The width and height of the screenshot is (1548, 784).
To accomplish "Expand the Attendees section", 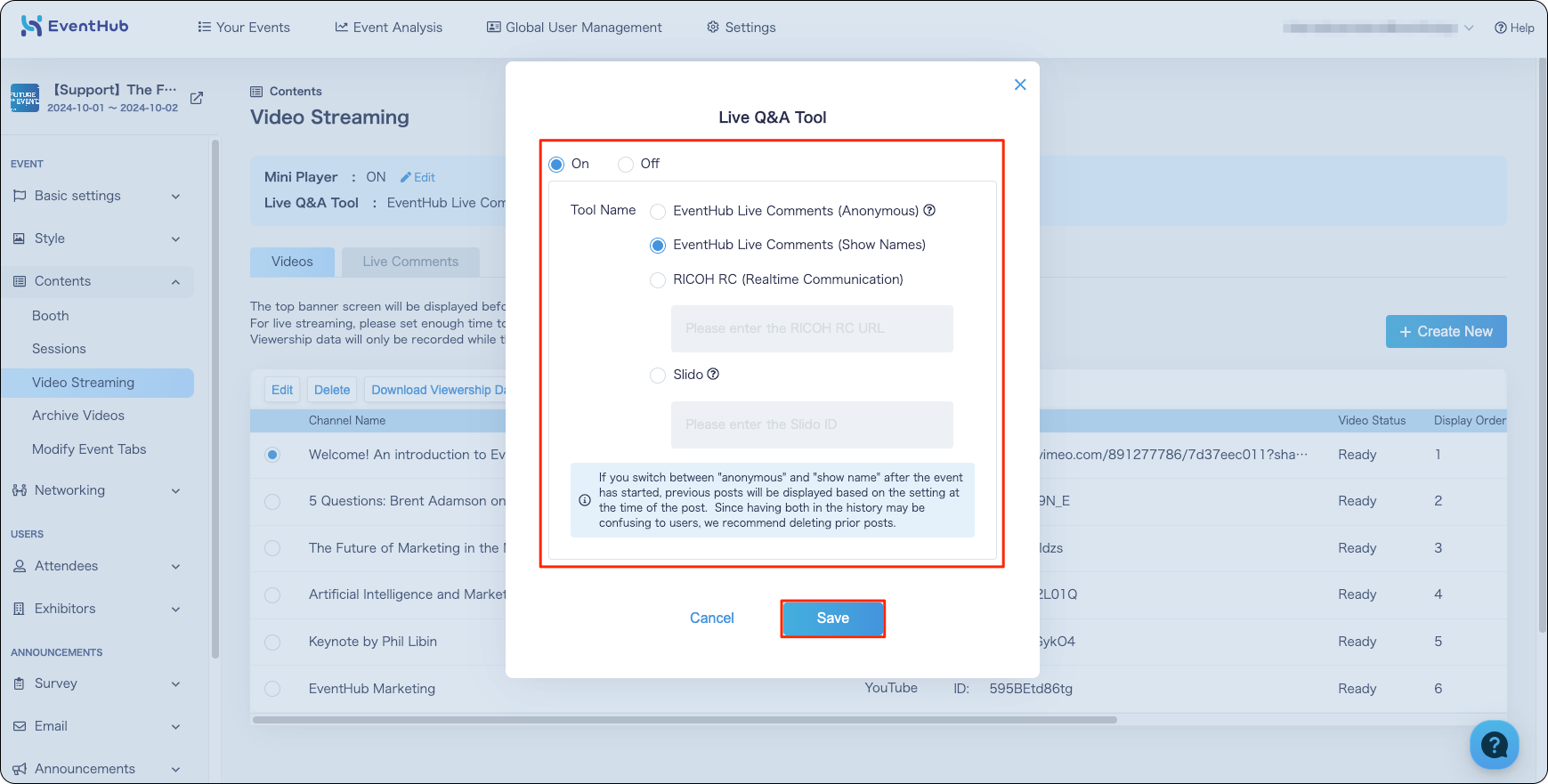I will (x=97, y=566).
